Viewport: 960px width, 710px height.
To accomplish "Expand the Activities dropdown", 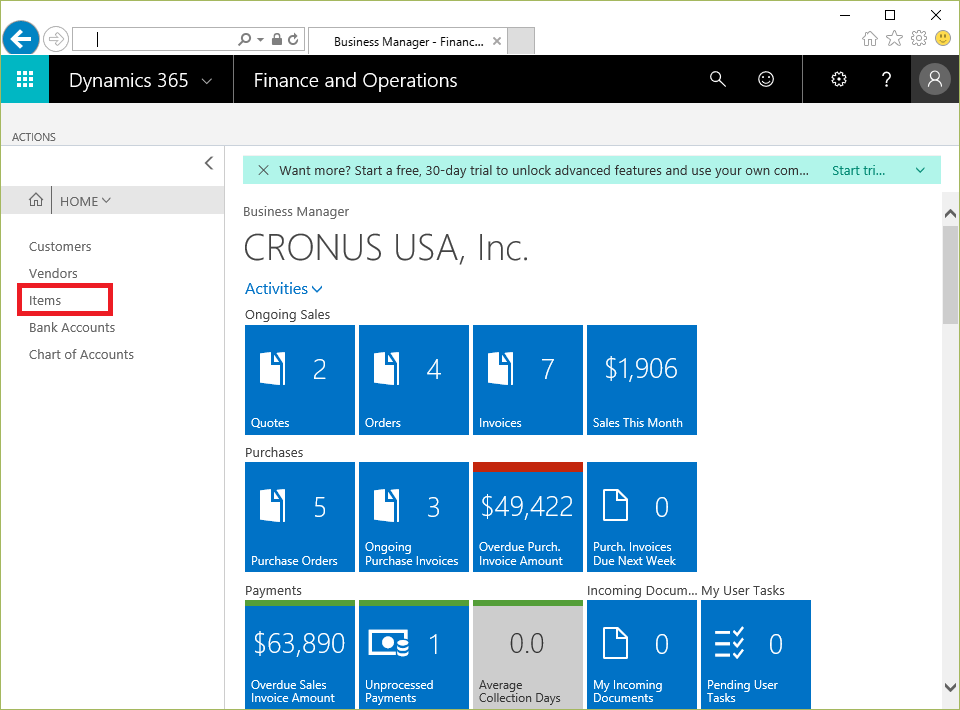I will (x=283, y=289).
